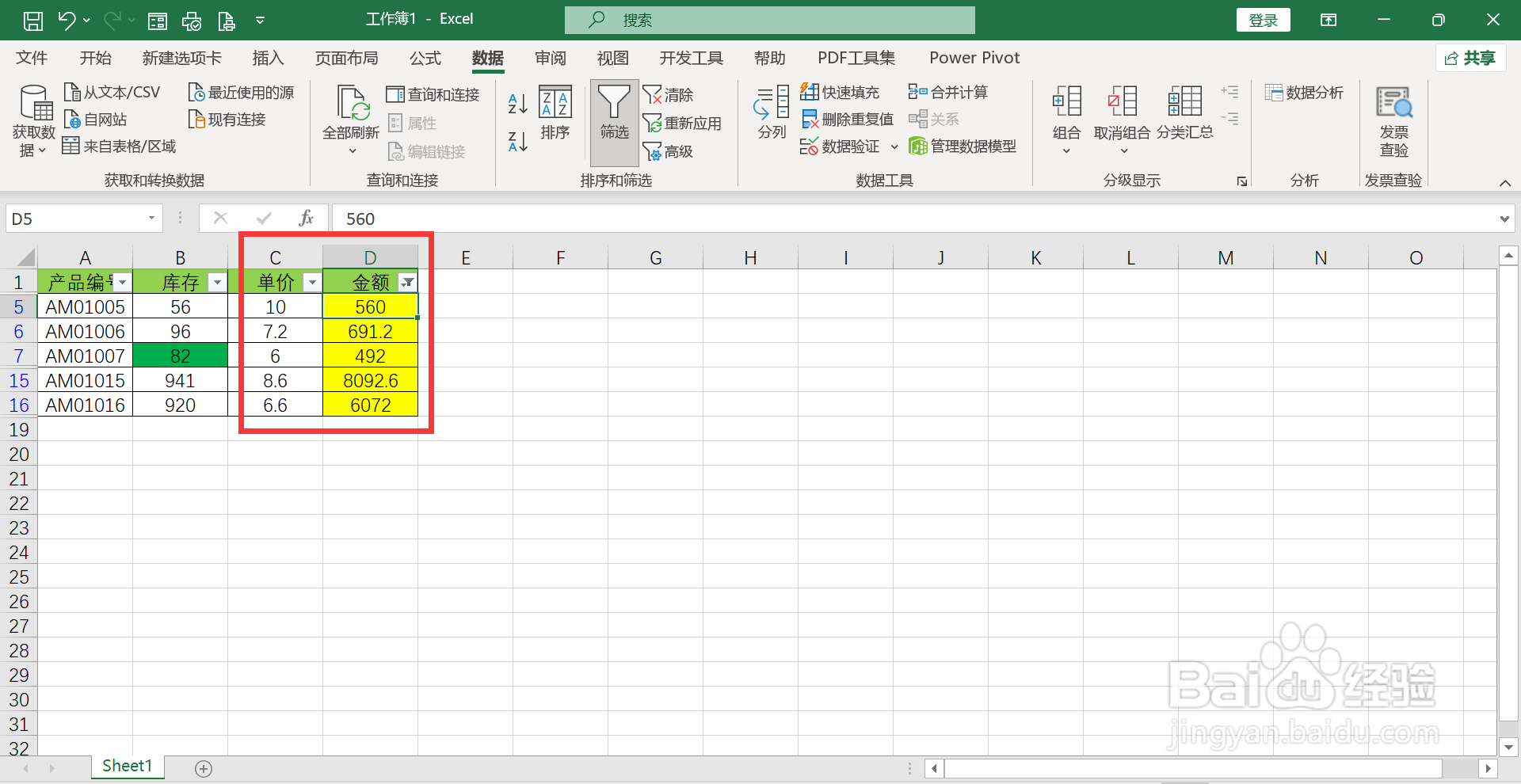
Task: Select cell AM01015
Action: (x=86, y=380)
